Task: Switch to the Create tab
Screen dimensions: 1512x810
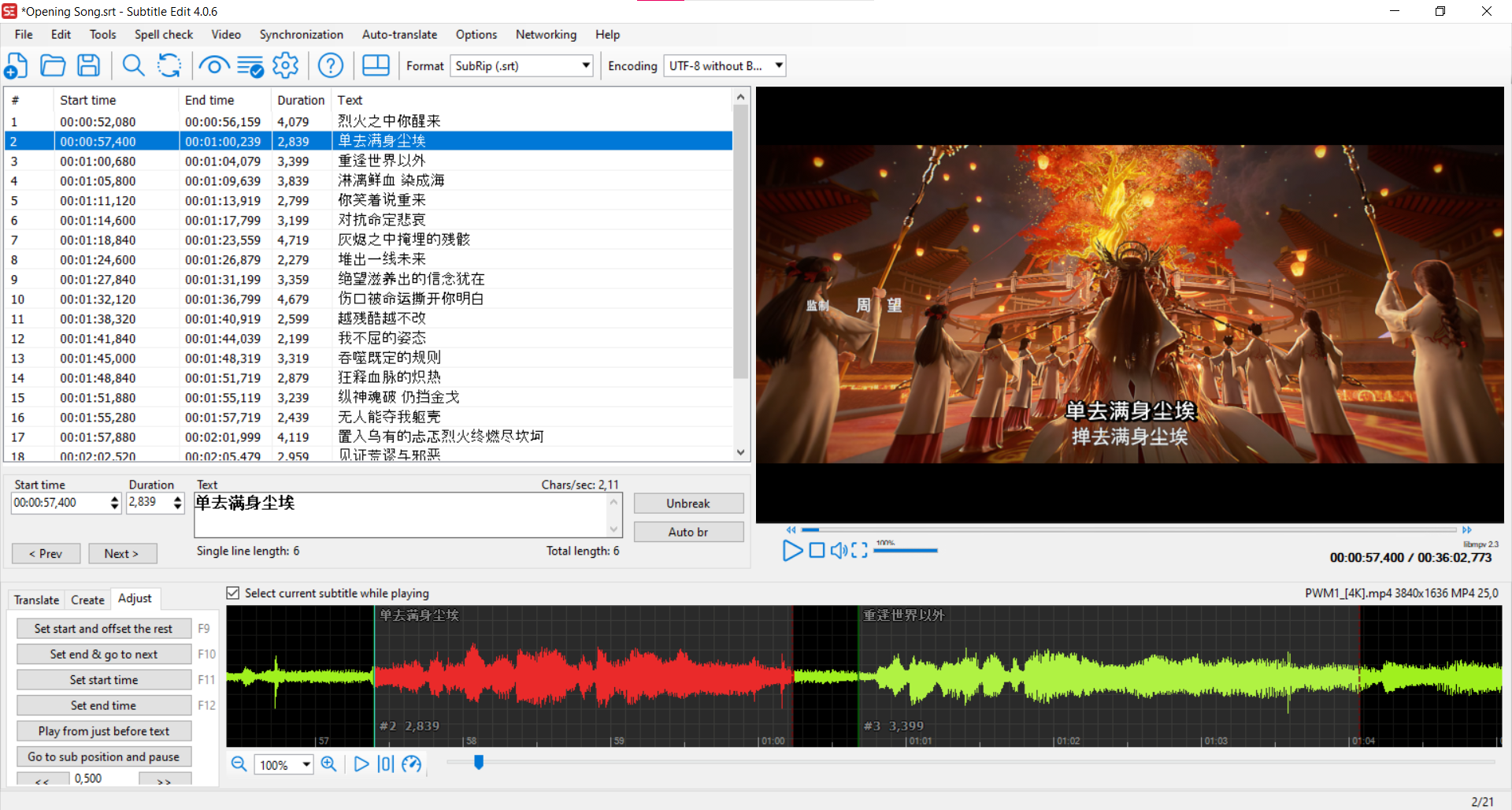Action: pos(87,600)
